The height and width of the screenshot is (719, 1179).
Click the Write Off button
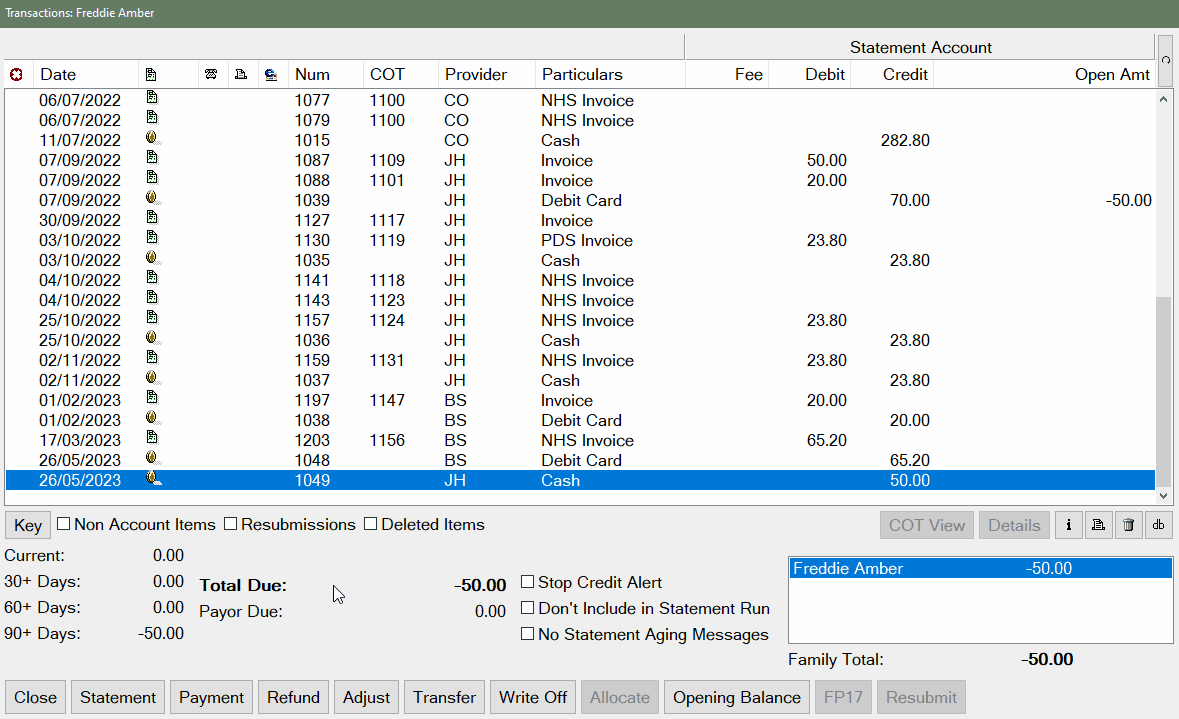click(533, 697)
